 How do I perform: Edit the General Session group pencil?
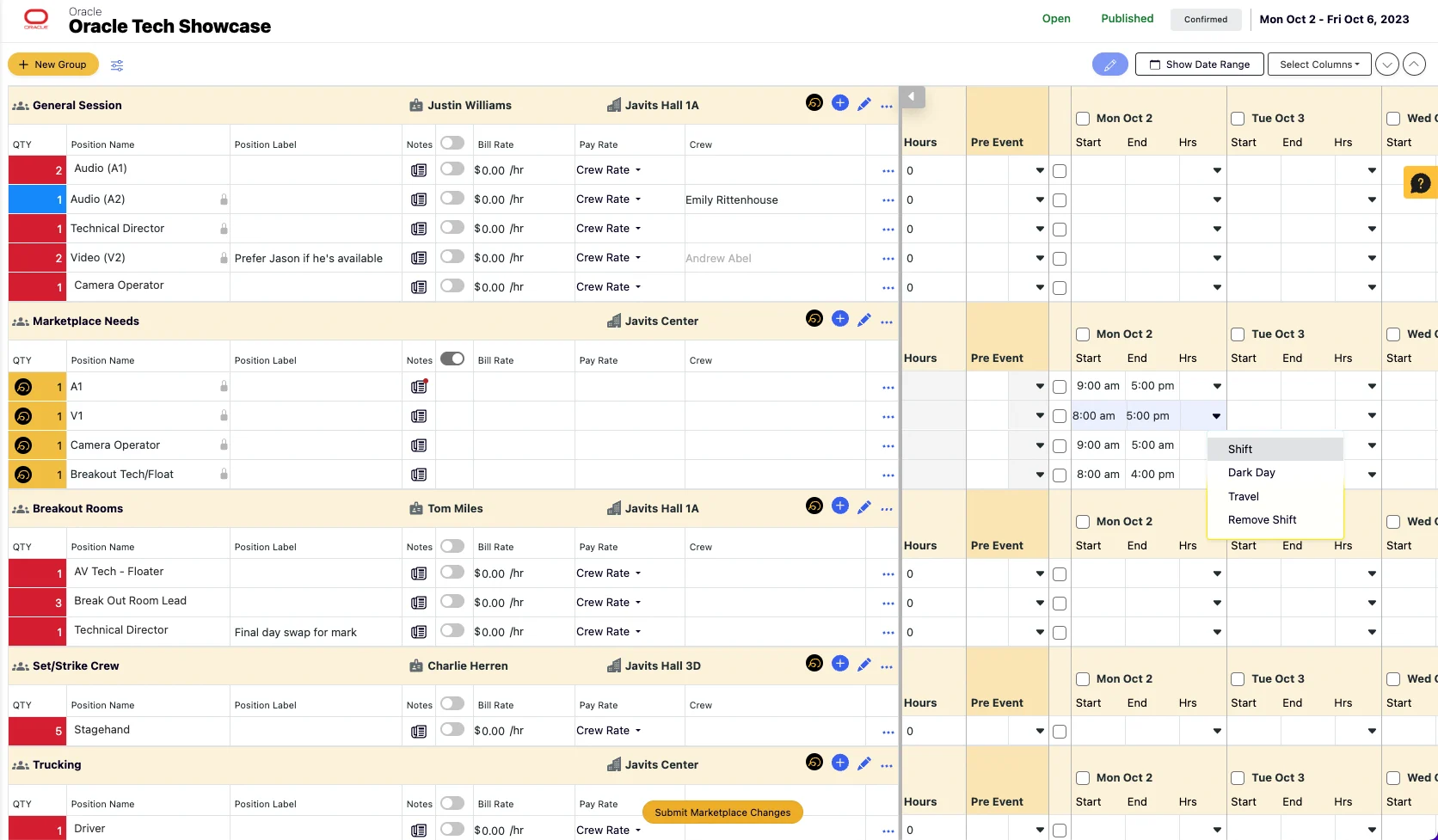pyautogui.click(x=864, y=104)
